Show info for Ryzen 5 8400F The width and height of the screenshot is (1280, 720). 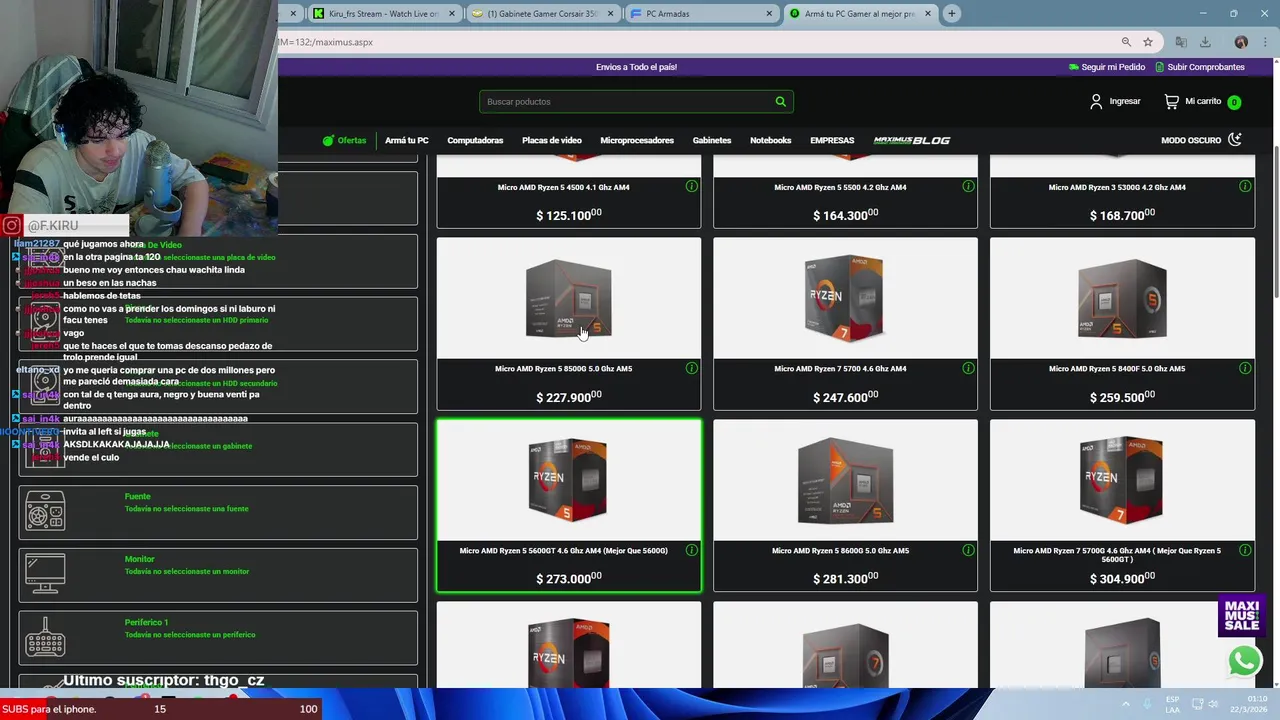coord(1245,368)
